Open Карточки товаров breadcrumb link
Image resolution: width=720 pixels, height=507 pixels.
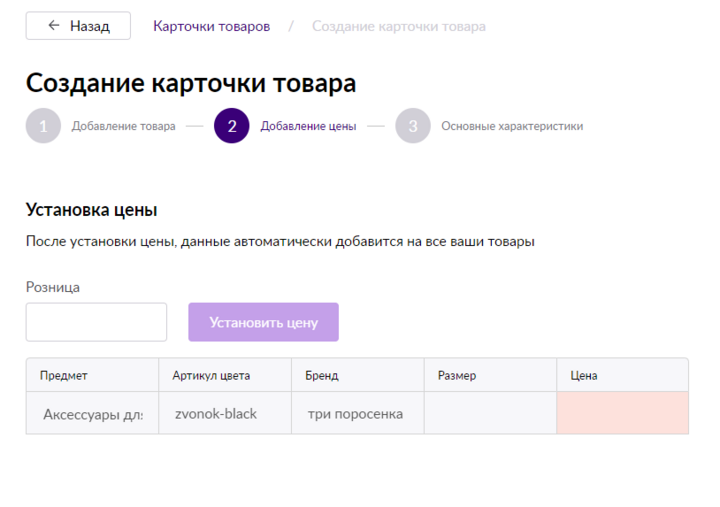point(211,26)
